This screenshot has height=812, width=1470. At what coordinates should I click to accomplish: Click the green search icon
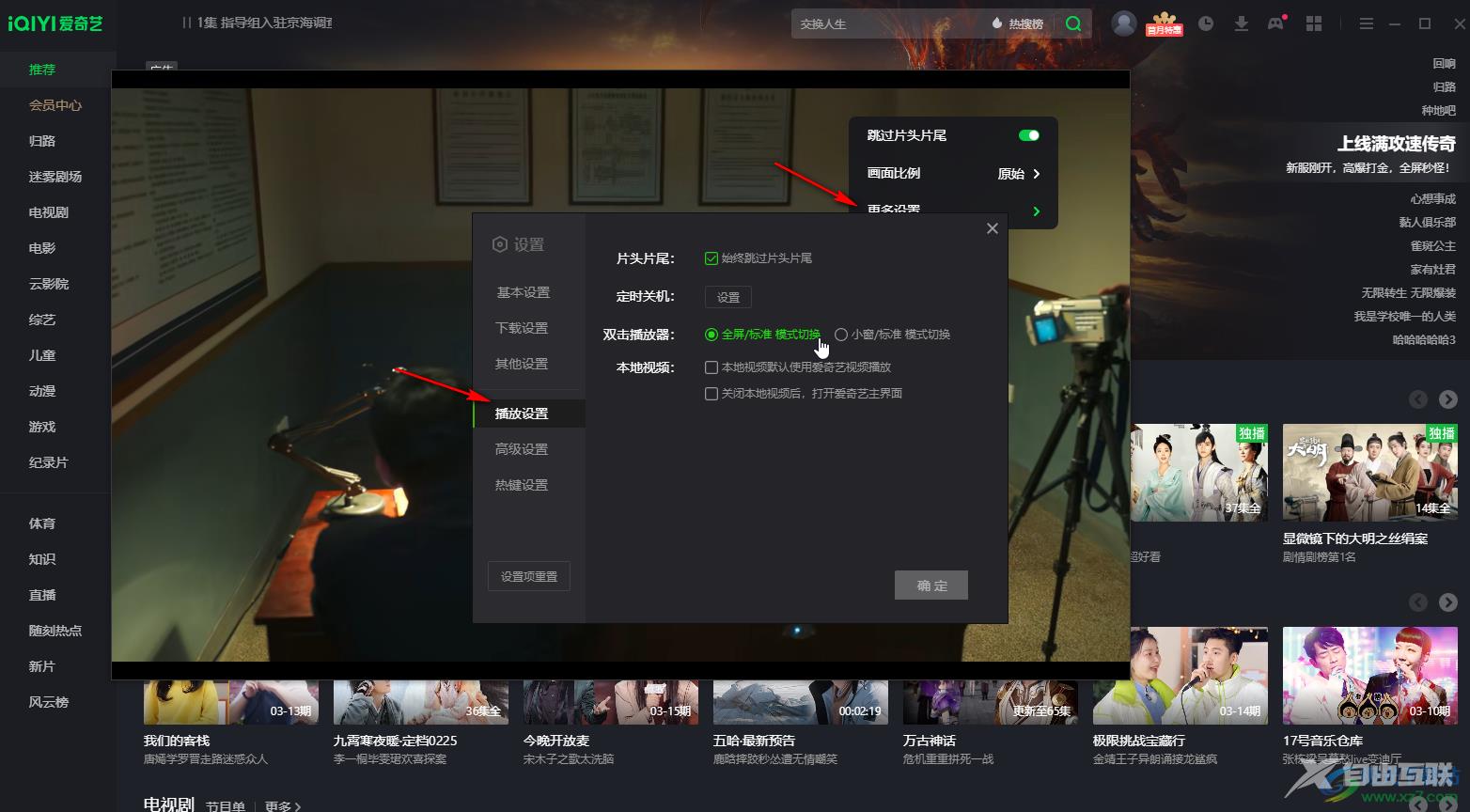(1073, 23)
